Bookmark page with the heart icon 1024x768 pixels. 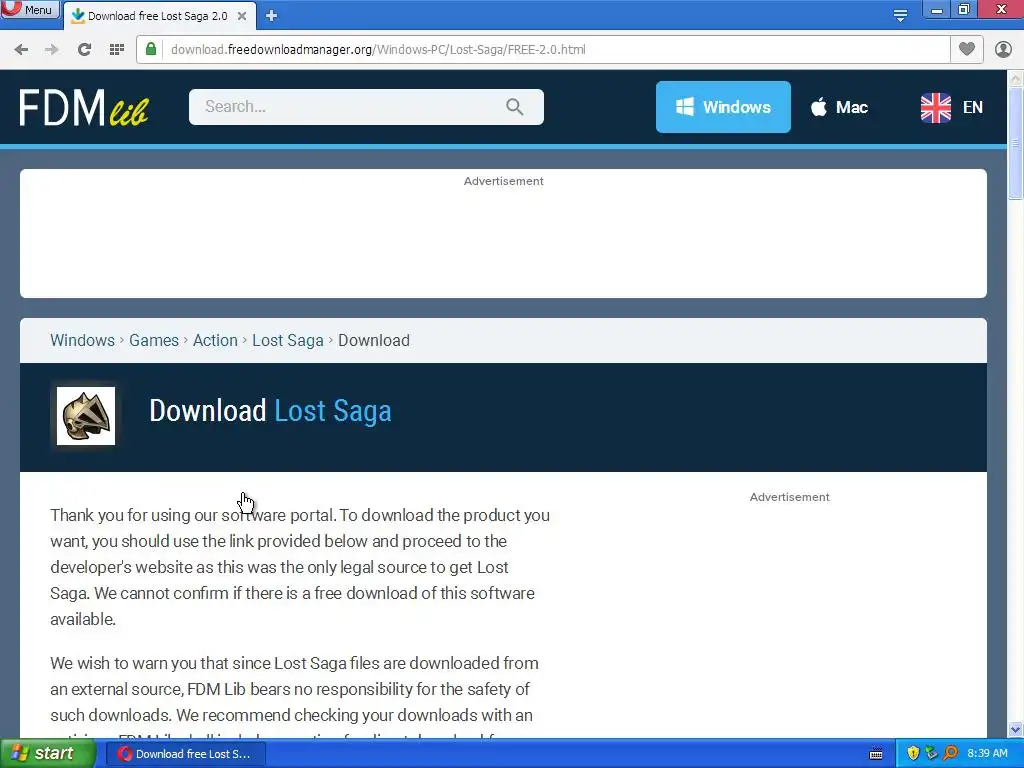point(967,49)
